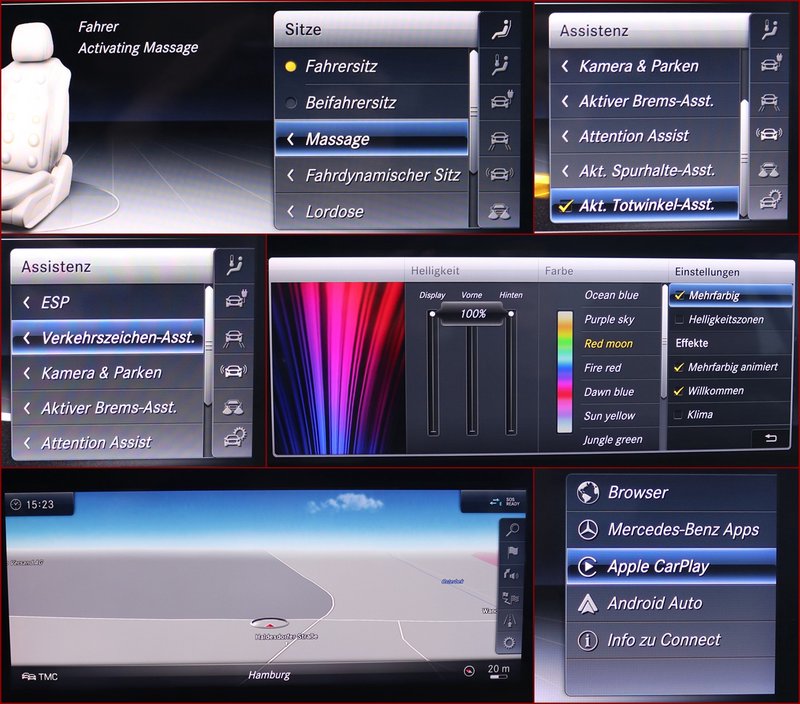Screen dimensions: 800x704
Task: Click the rainbow color spectrum bar
Action: [565, 371]
